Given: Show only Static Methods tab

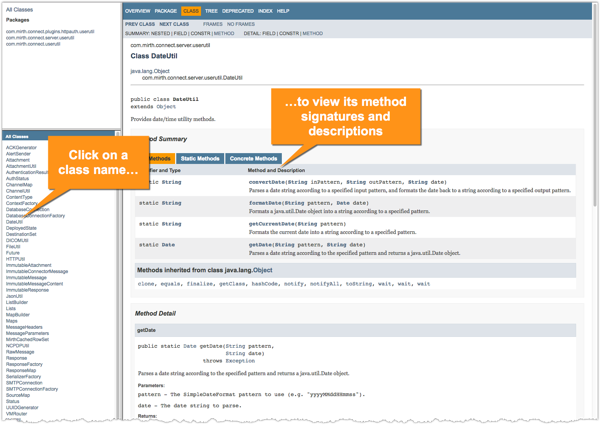Looking at the screenshot, I should (200, 158).
